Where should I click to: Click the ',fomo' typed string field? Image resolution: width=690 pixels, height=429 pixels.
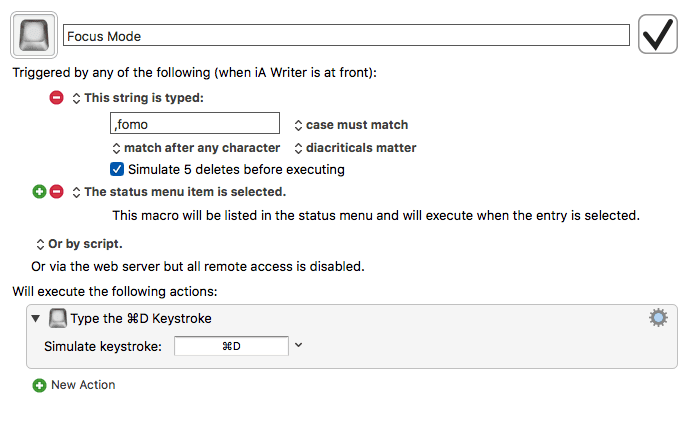(195, 123)
